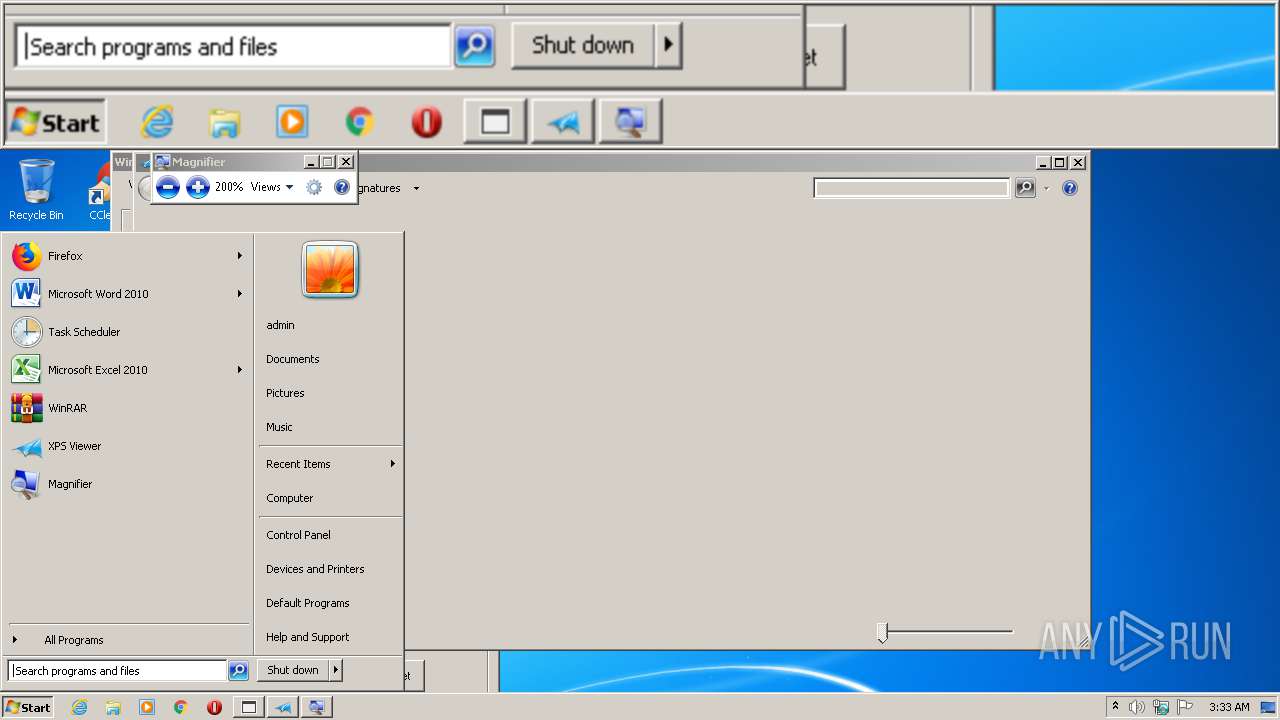Click the Magnifier zoom out minus button

[168, 187]
